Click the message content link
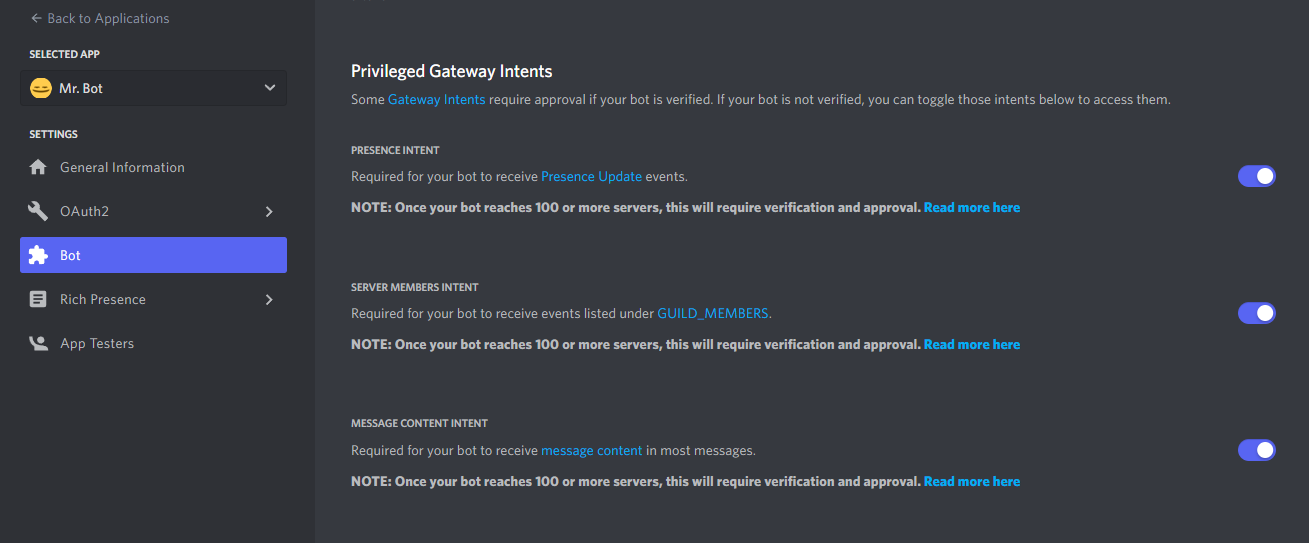Image resolution: width=1309 pixels, height=543 pixels. pyautogui.click(x=592, y=451)
